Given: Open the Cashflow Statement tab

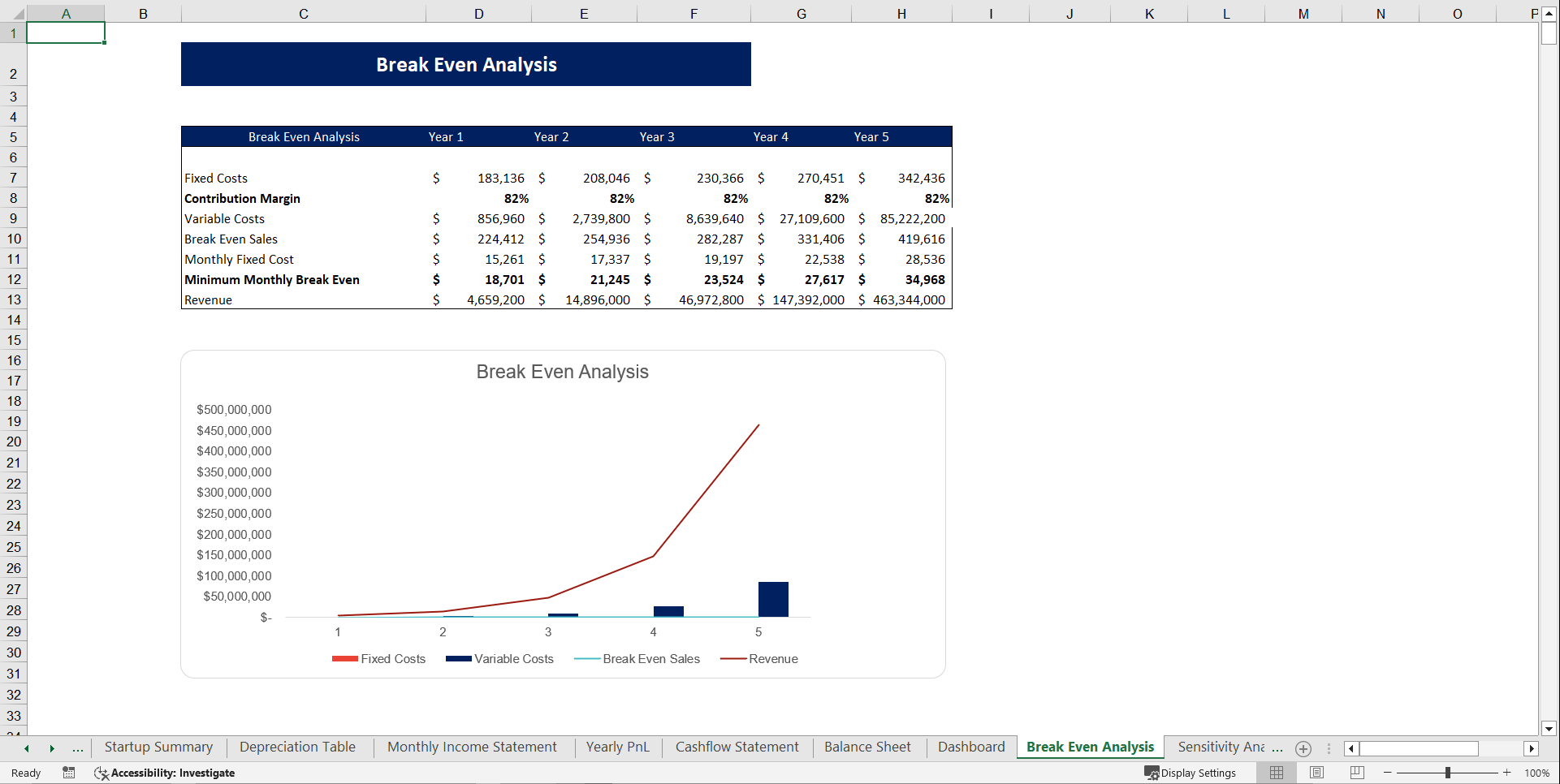Looking at the screenshot, I should coord(737,747).
